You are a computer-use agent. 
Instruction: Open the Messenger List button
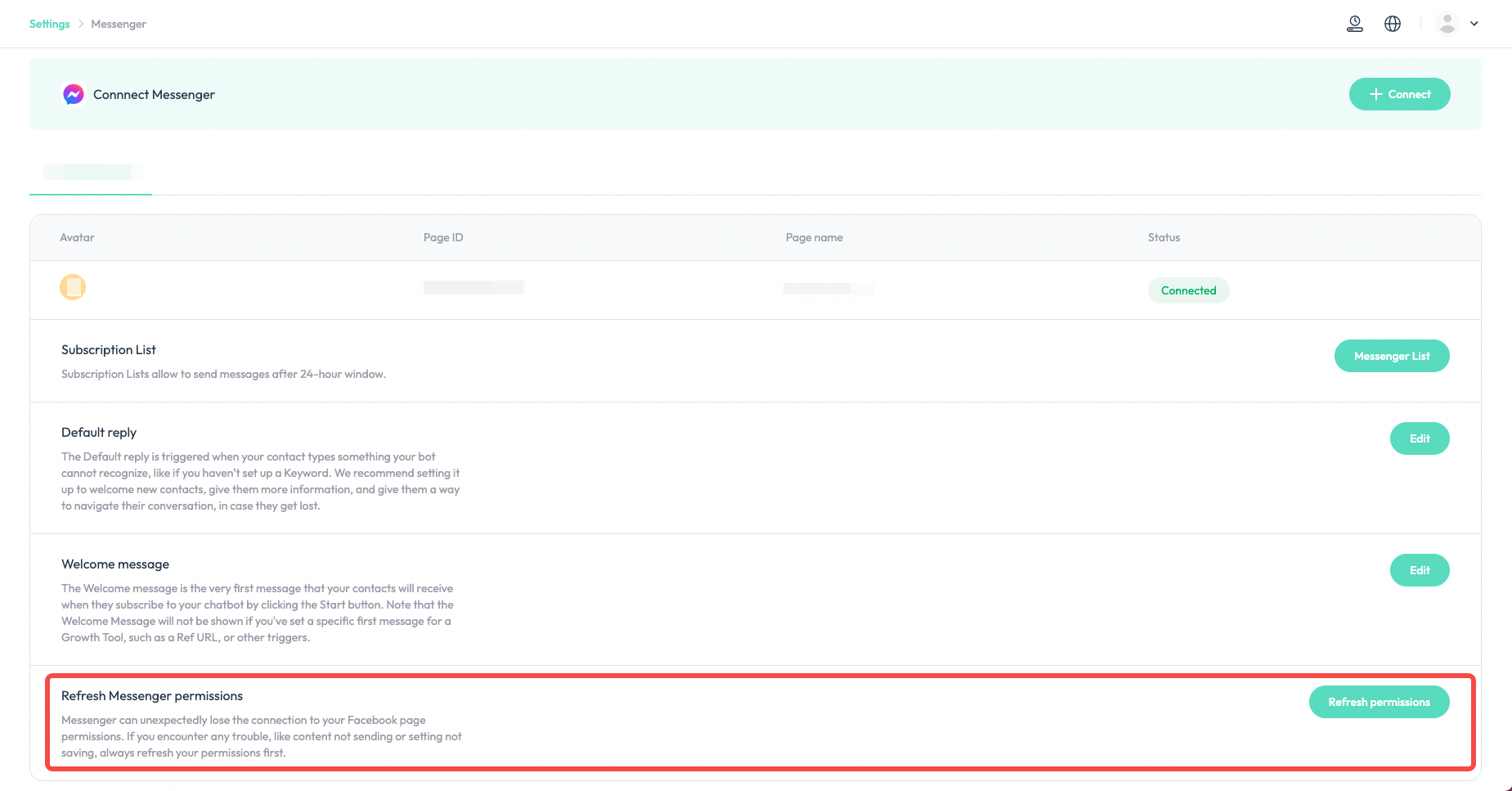[1392, 356]
